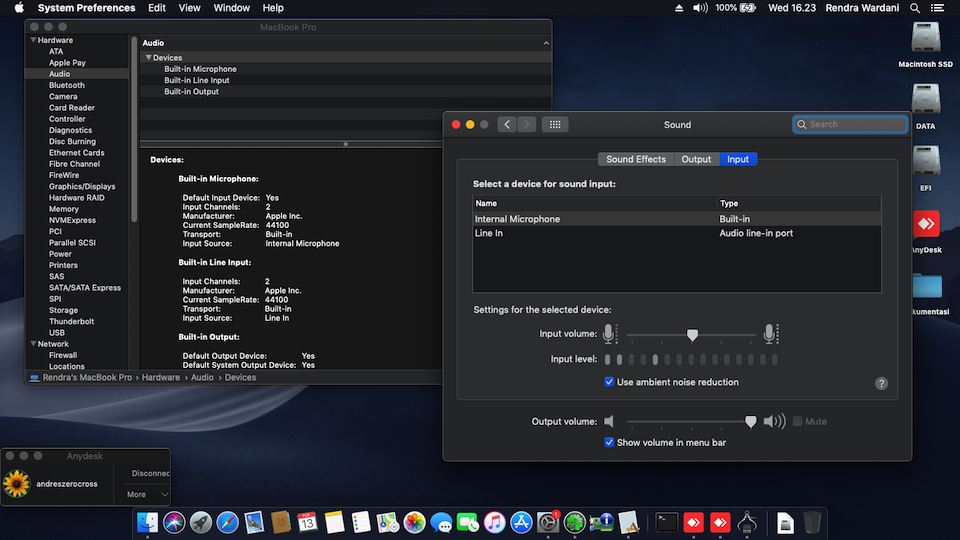Open Notification Center in menu bar
960x540 pixels.
pos(937,8)
